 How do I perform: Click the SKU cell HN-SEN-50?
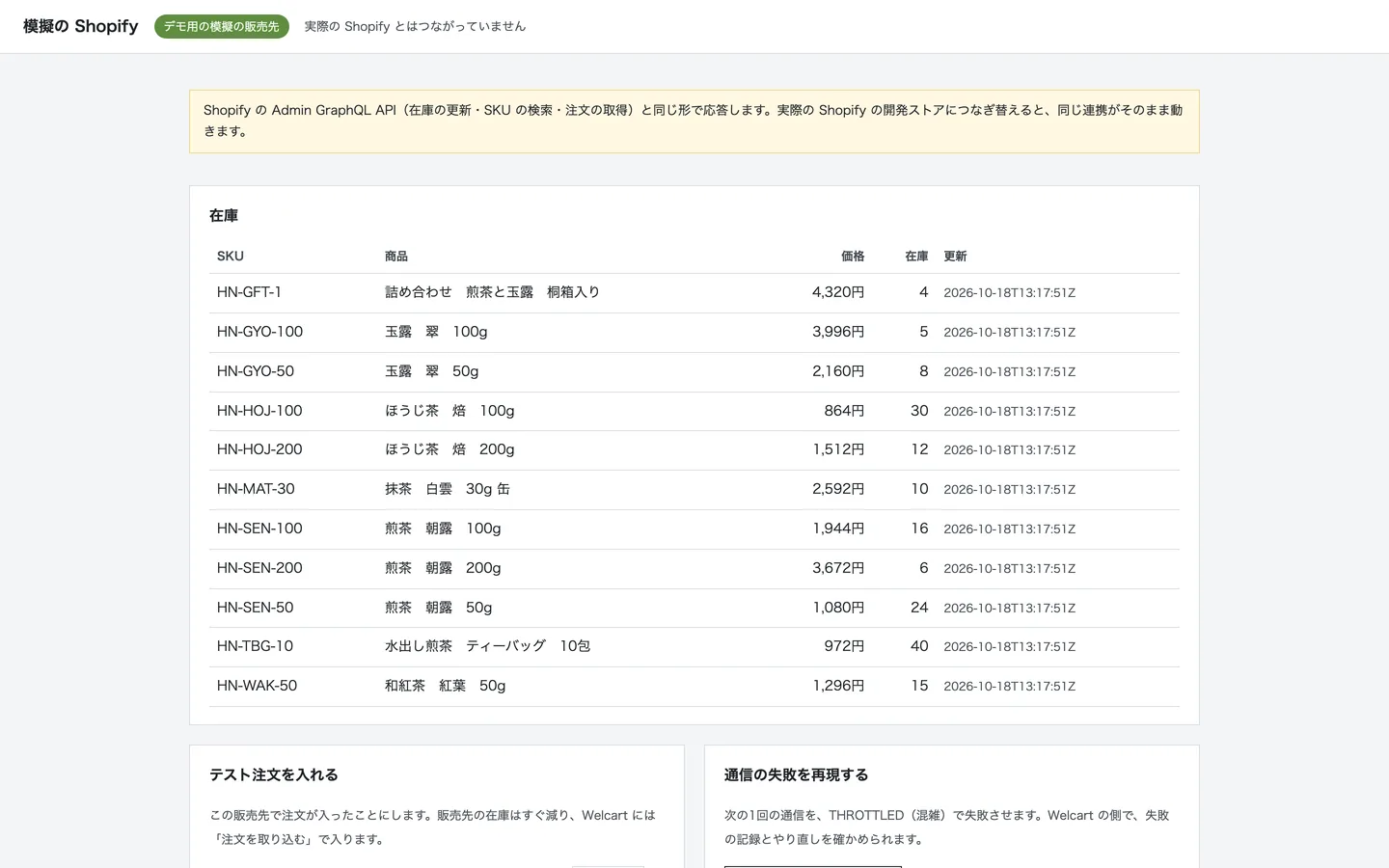[255, 608]
